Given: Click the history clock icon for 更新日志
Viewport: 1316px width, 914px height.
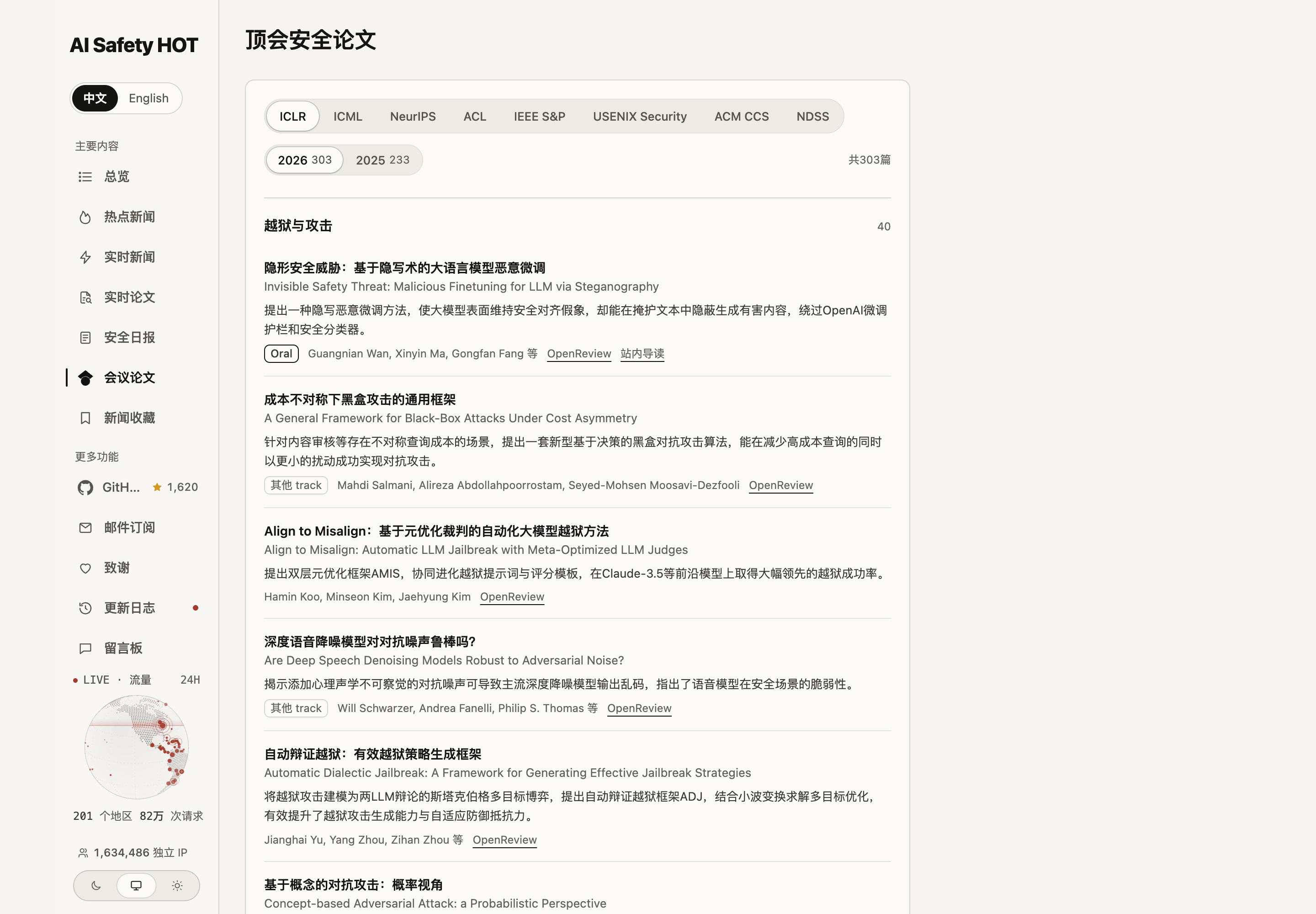Looking at the screenshot, I should pos(85,608).
